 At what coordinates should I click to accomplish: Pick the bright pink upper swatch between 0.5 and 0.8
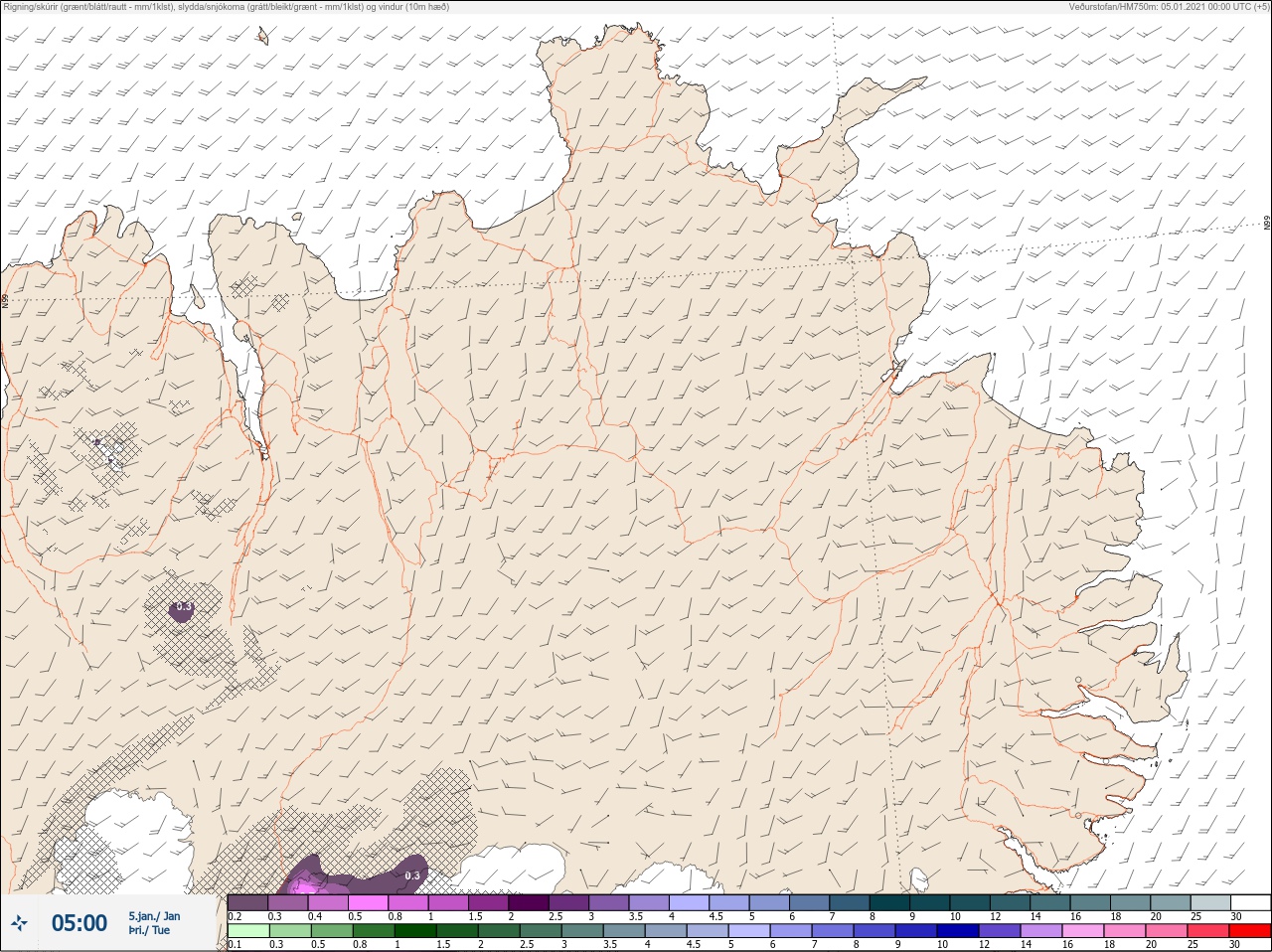368,902
